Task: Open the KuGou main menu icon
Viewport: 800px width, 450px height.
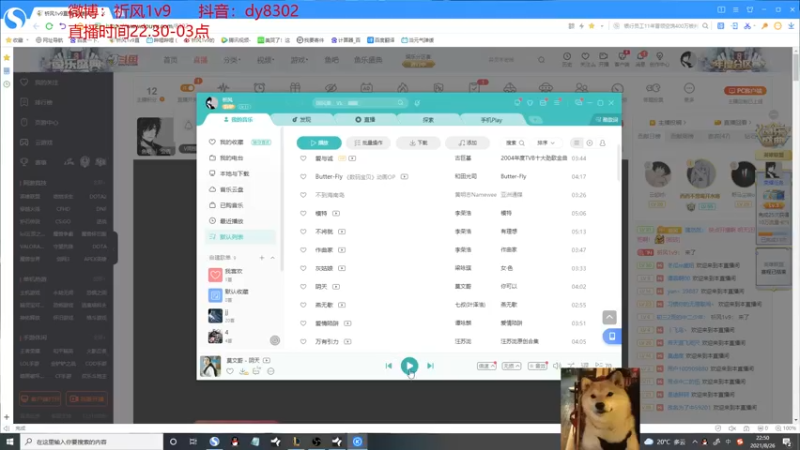Action: (557, 103)
